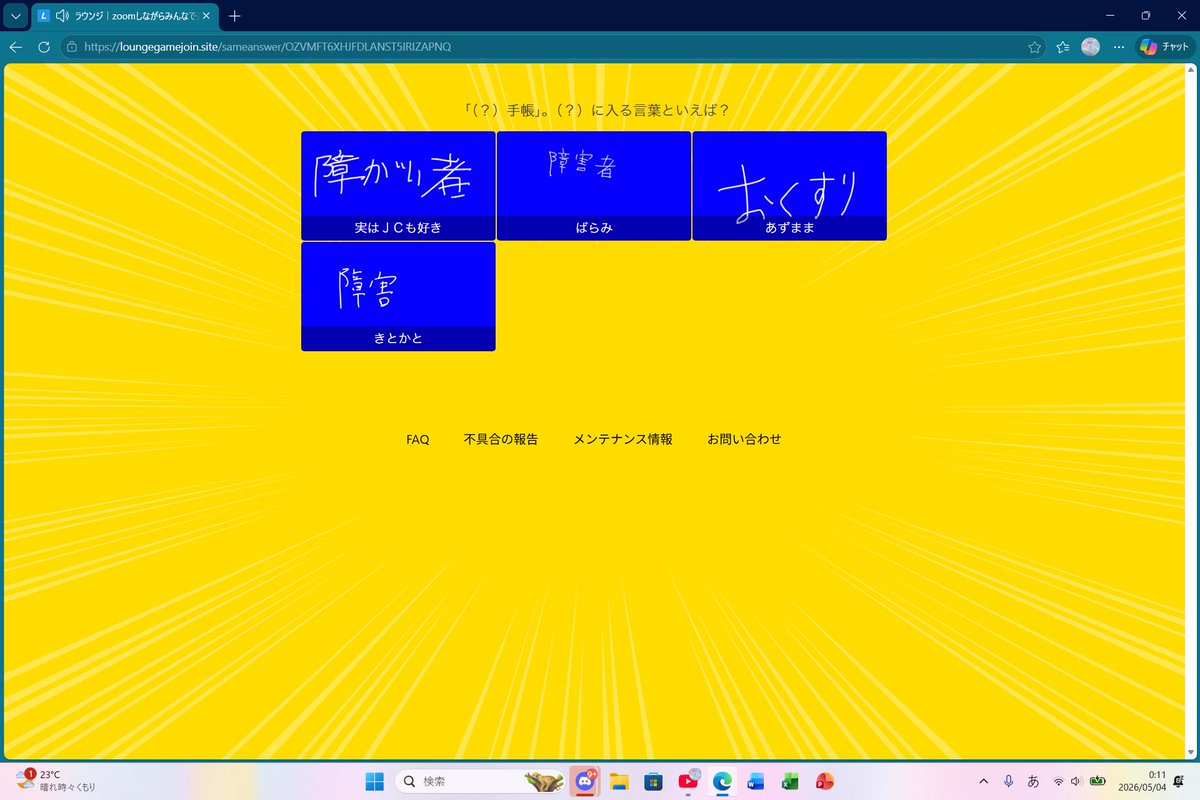Open Word from the taskbar

[755, 781]
